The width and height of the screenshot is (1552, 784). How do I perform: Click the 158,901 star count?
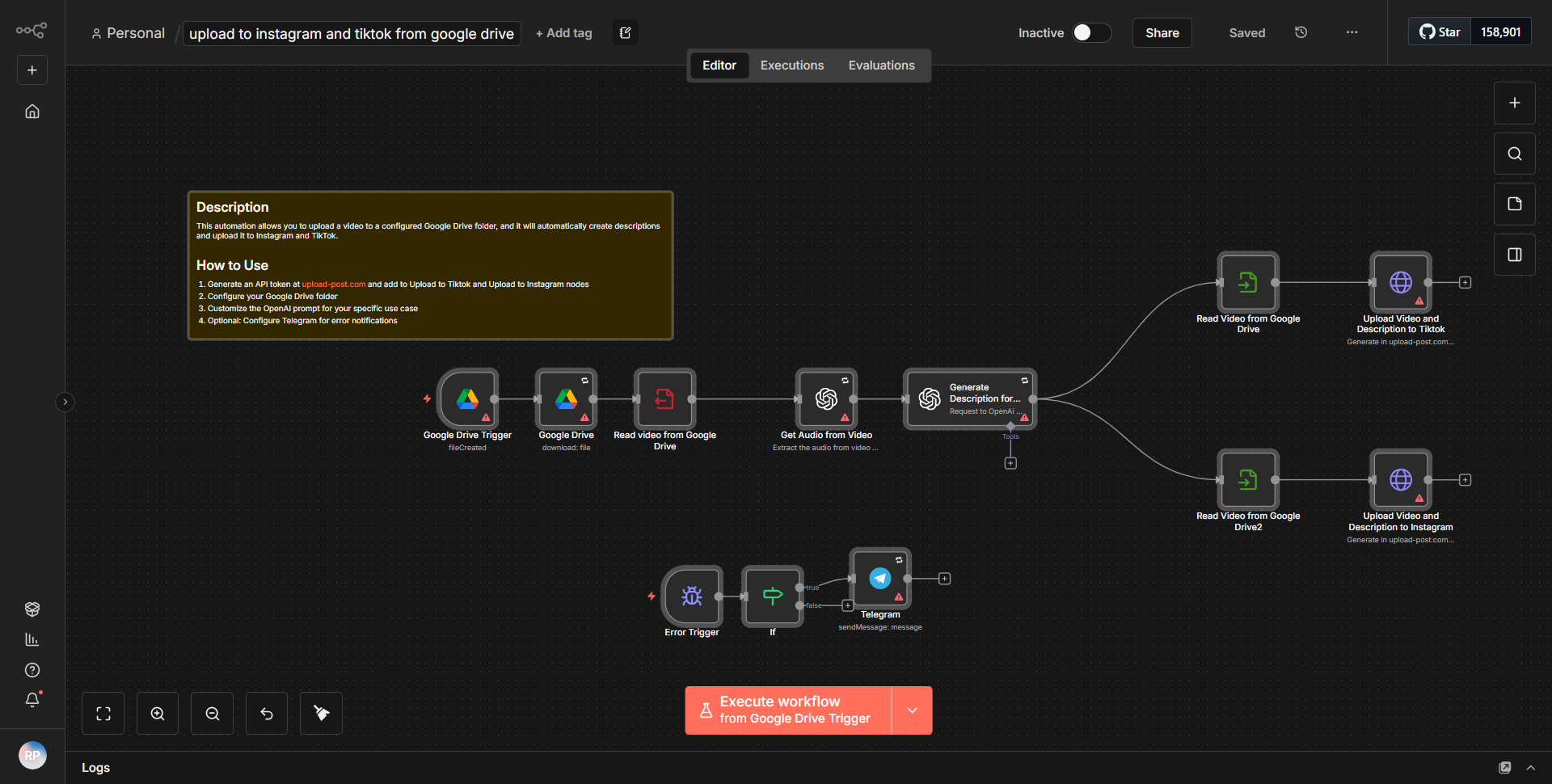(1500, 32)
